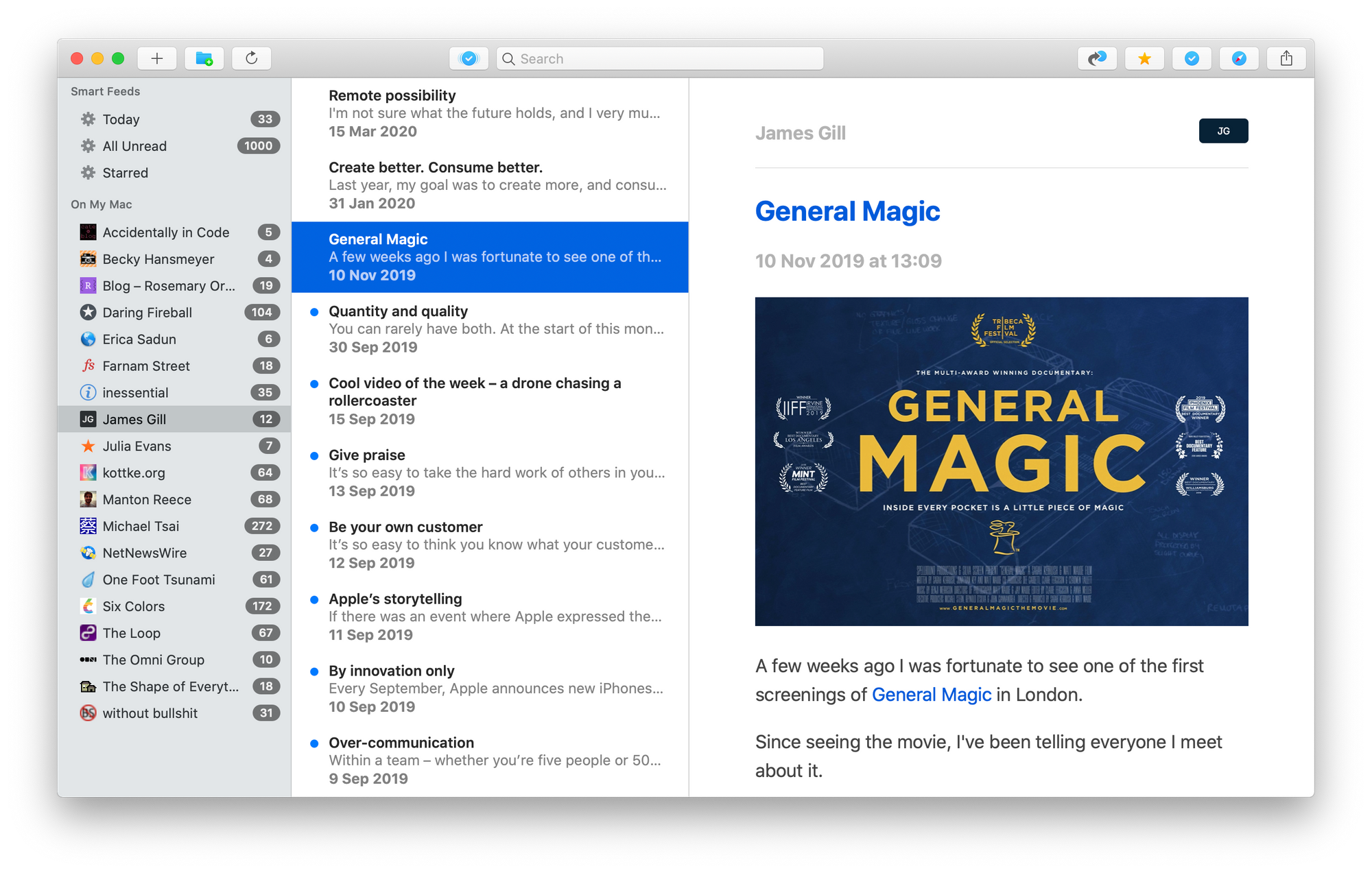Click the New Folder toolbar icon
This screenshot has height=873, width=1372.
[204, 59]
